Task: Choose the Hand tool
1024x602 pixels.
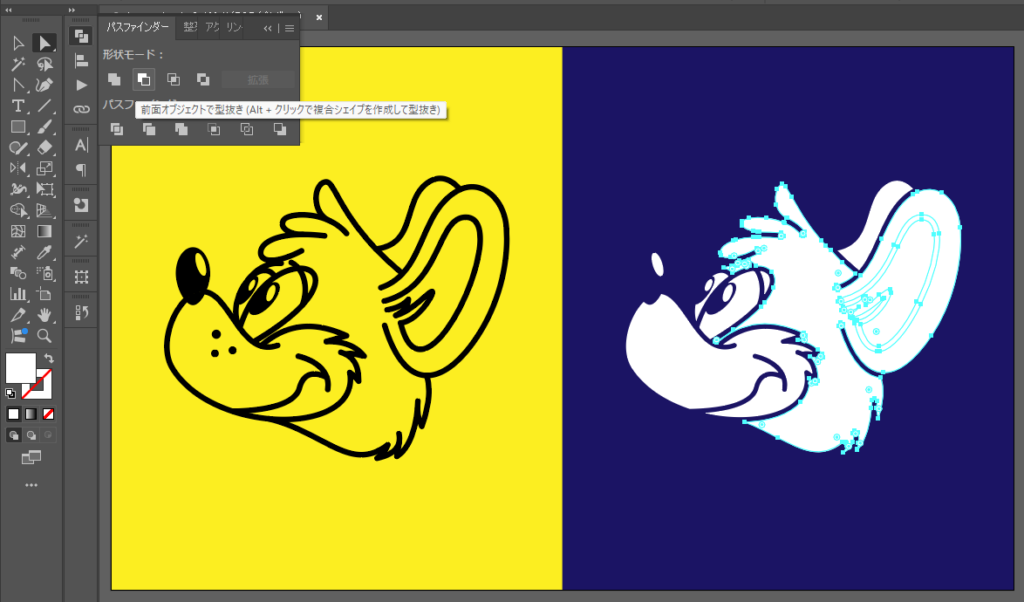Action: pyautogui.click(x=44, y=315)
